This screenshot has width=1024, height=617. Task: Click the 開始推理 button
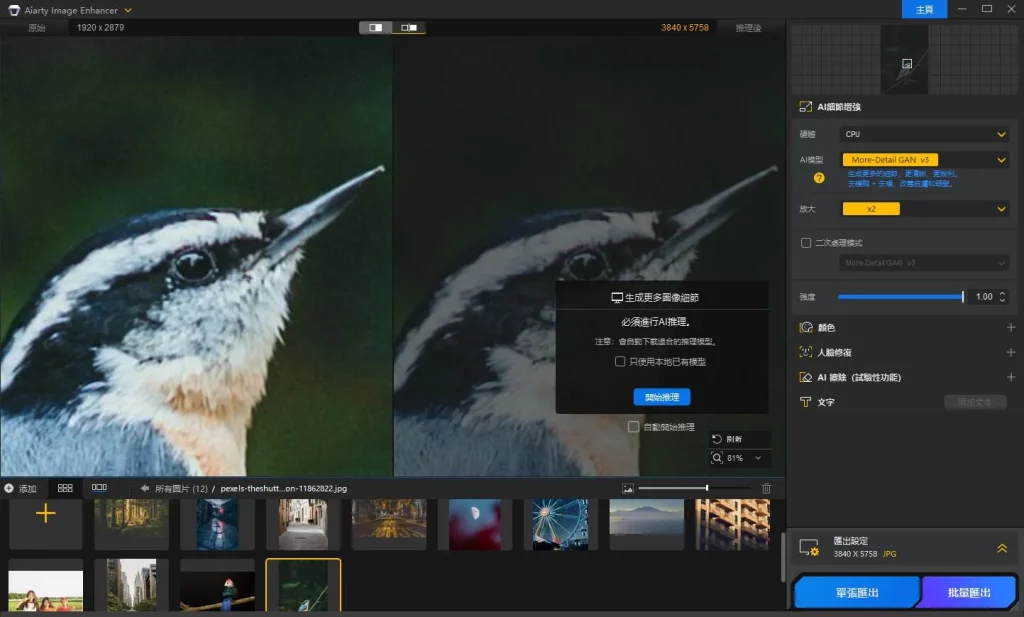coord(661,397)
